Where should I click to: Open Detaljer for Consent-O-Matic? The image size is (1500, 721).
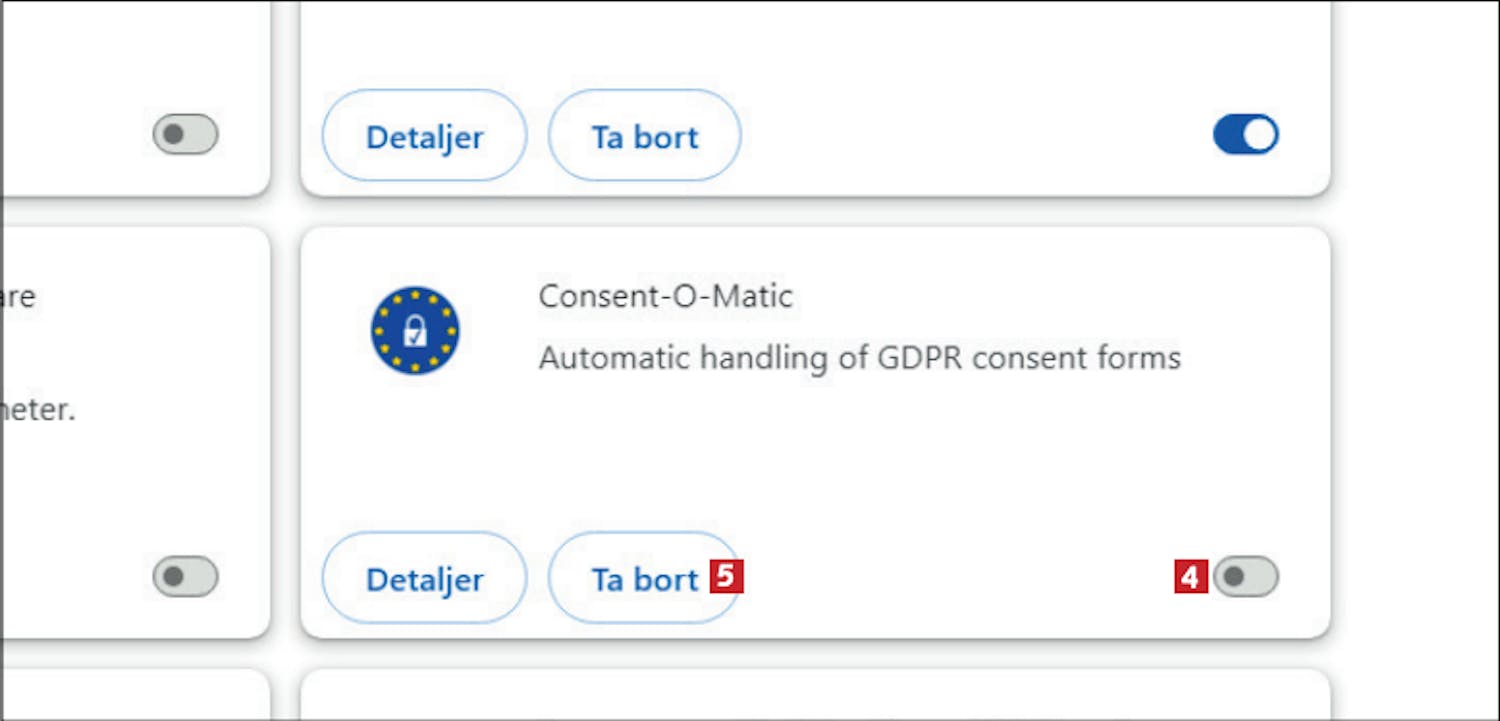click(x=424, y=579)
